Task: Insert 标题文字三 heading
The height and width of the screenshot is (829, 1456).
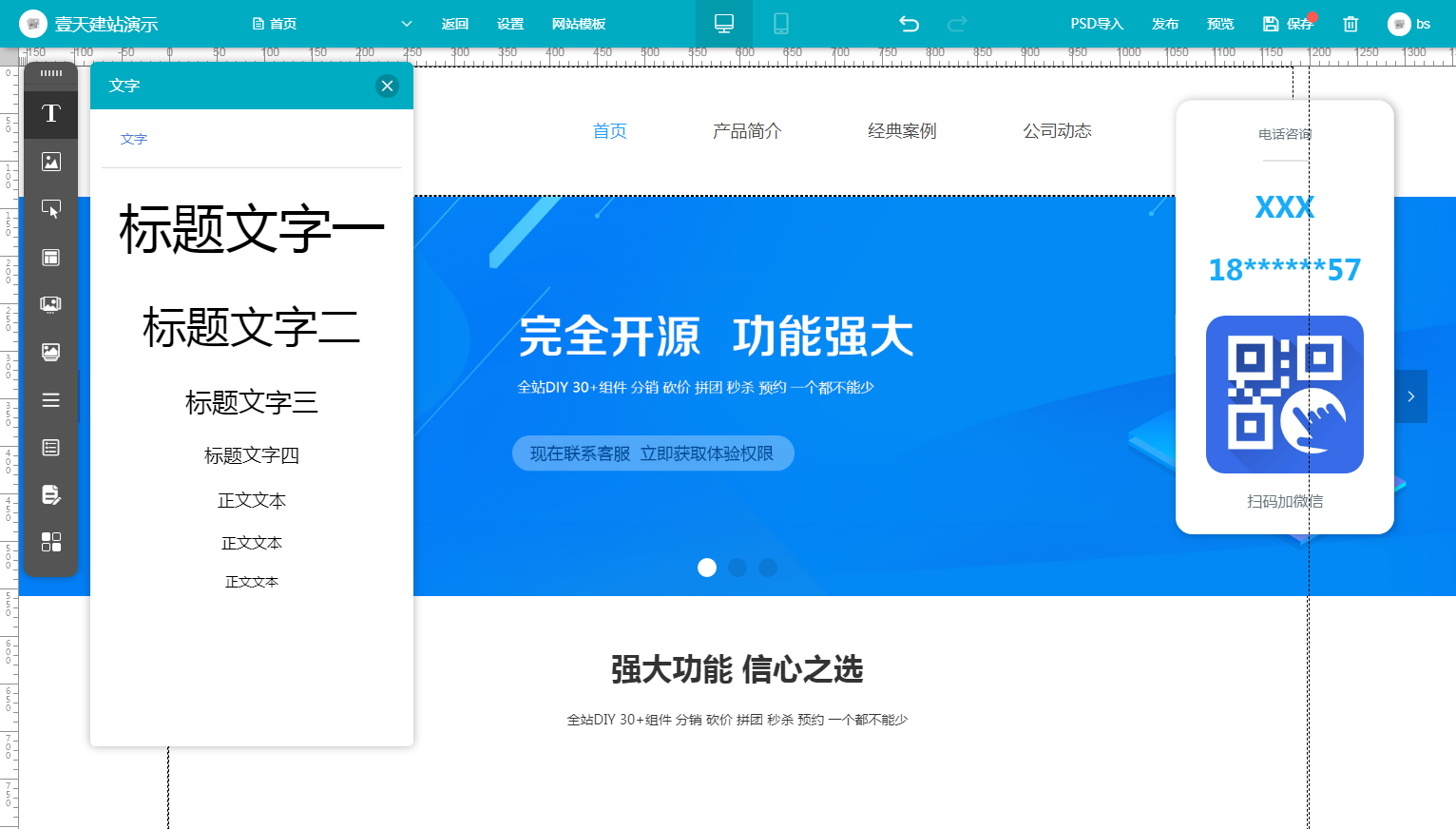Action: [252, 403]
